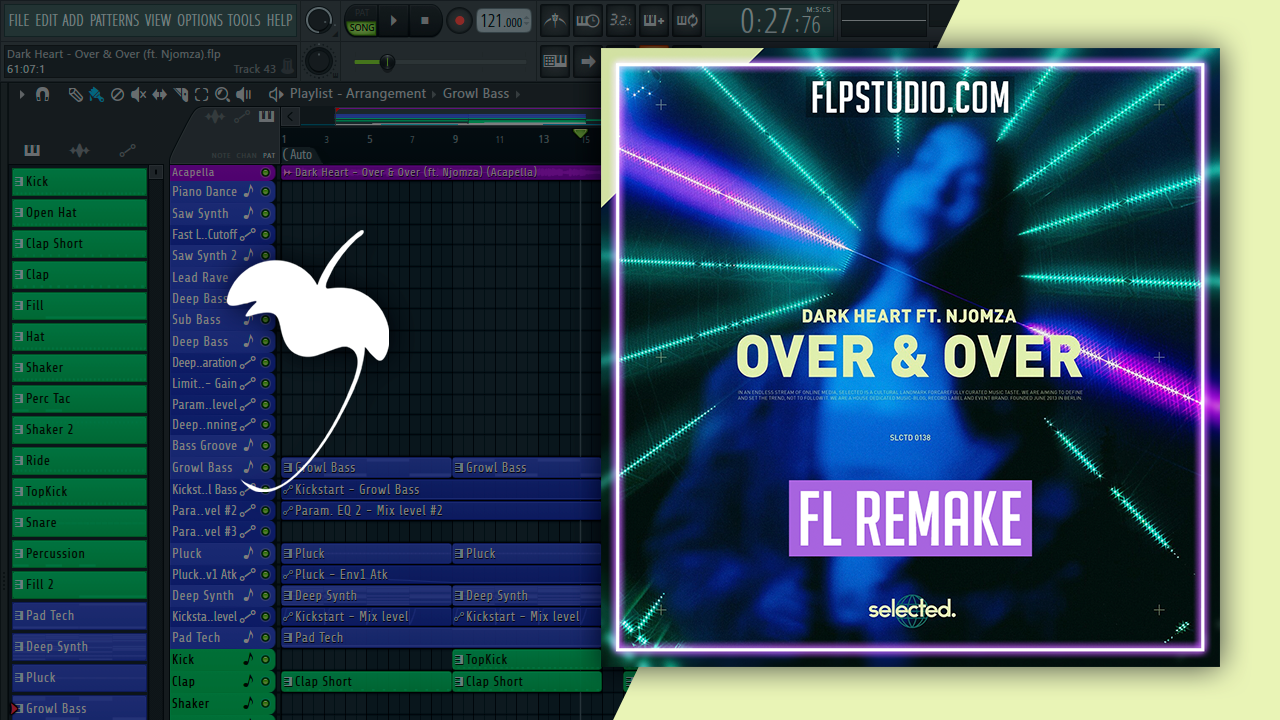The image size is (1280, 720).
Task: Expand the arrow after Growl Bass breadcrumb
Action: [x=517, y=94]
